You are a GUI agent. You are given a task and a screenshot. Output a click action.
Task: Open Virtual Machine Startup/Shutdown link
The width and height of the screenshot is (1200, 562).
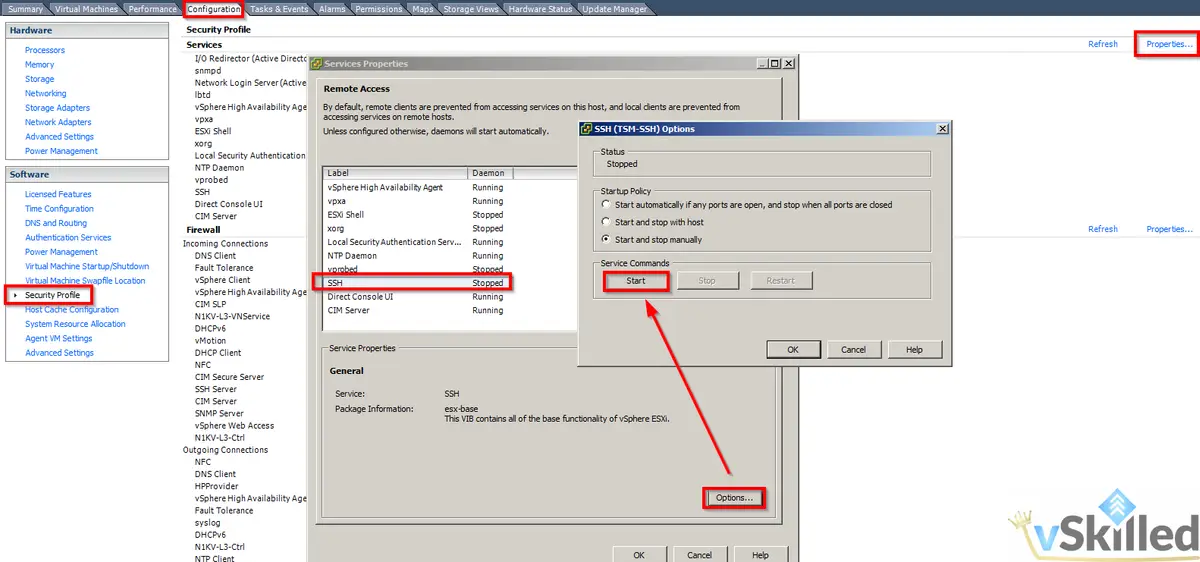coord(87,267)
